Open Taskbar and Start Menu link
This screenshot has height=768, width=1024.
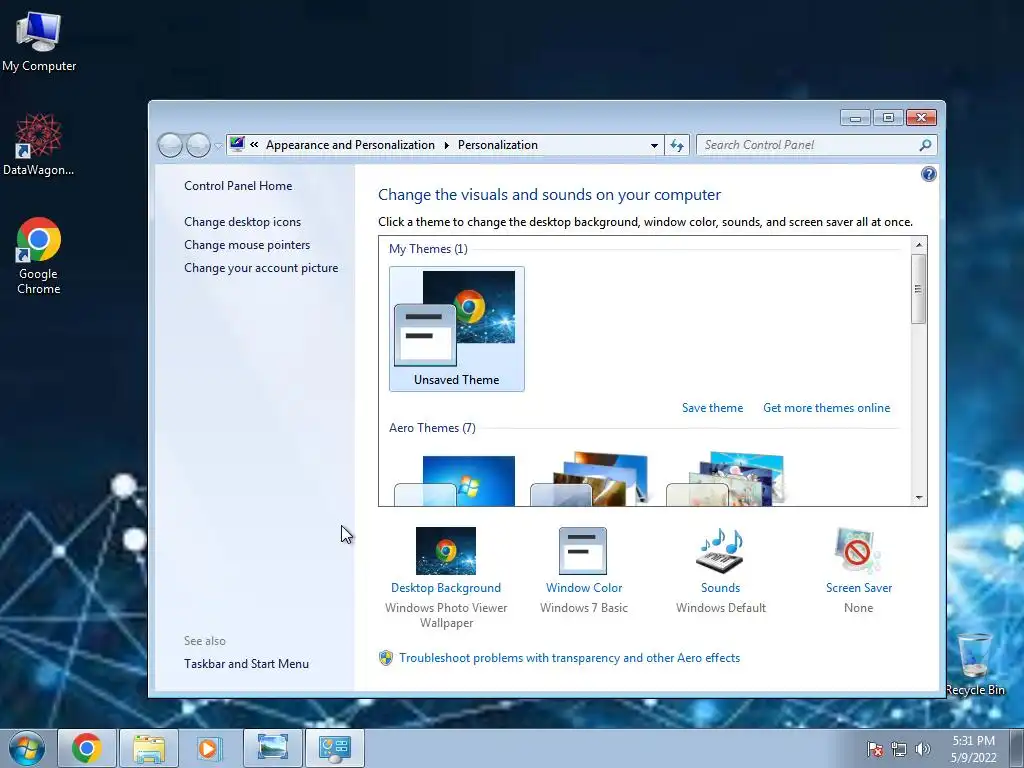click(x=246, y=664)
